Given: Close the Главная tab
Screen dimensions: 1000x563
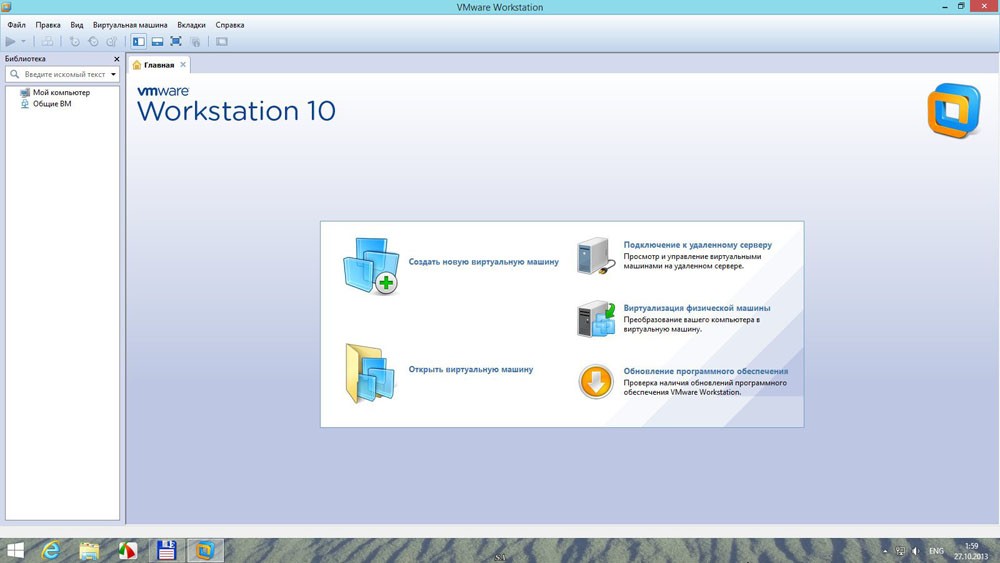Looking at the screenshot, I should click(183, 64).
